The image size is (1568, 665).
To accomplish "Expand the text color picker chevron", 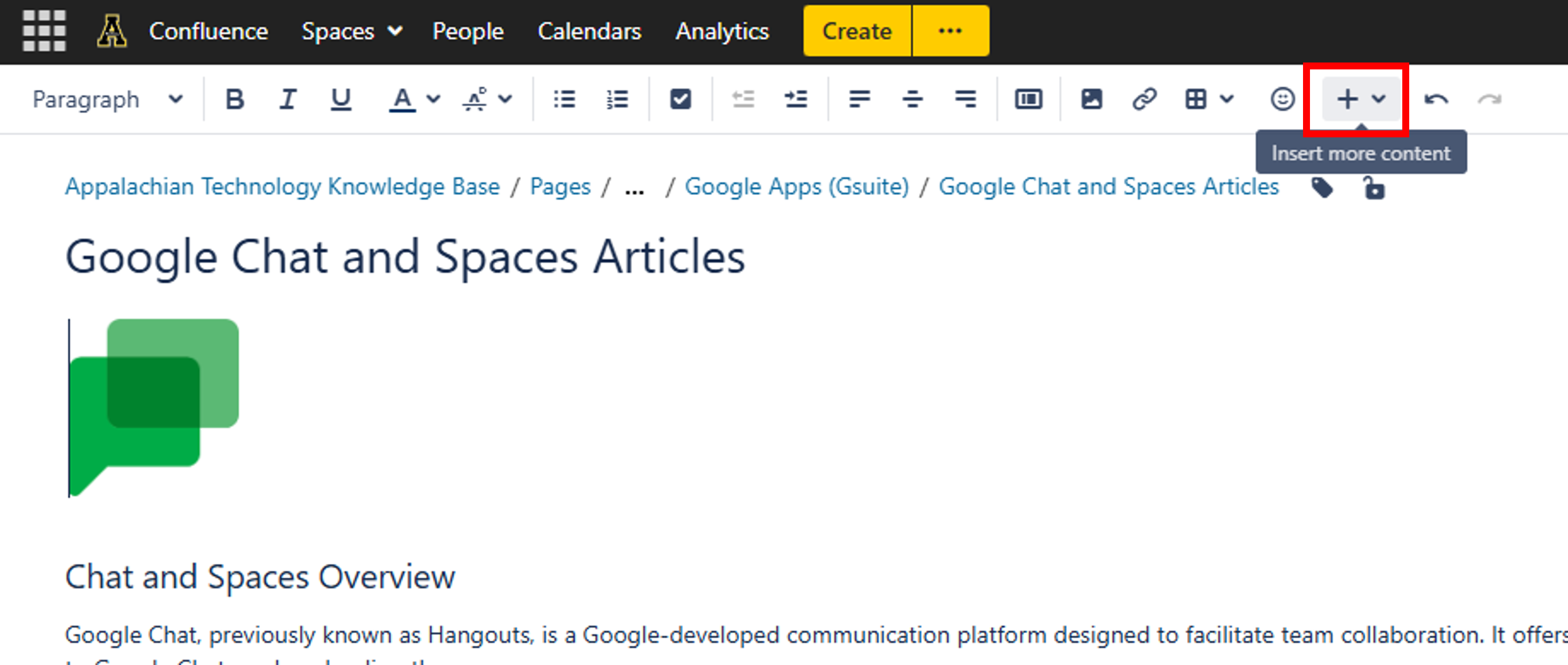I will coord(433,99).
